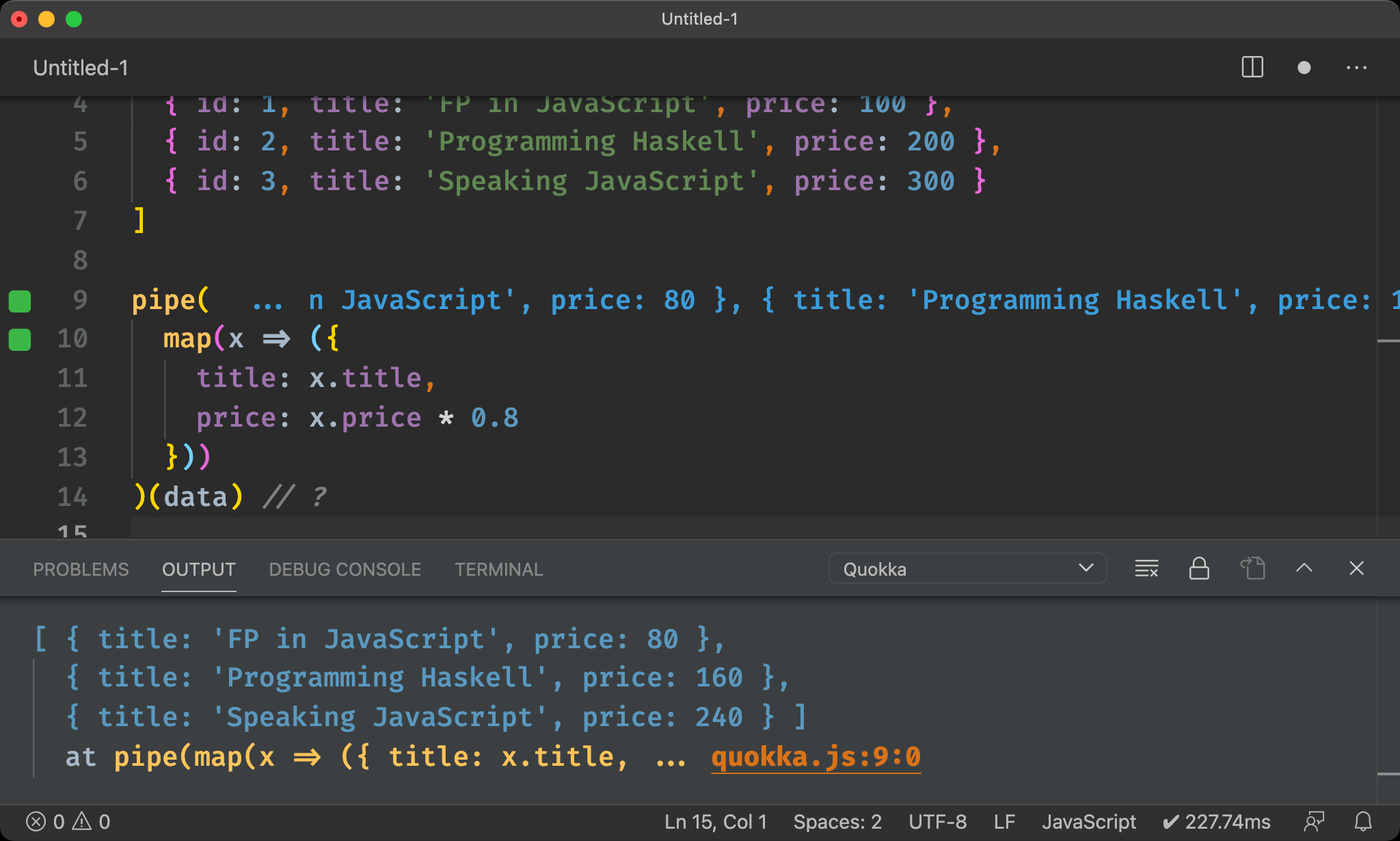Screen dimensions: 1400x841
Task: Open the output log in editor
Action: [x=1252, y=568]
